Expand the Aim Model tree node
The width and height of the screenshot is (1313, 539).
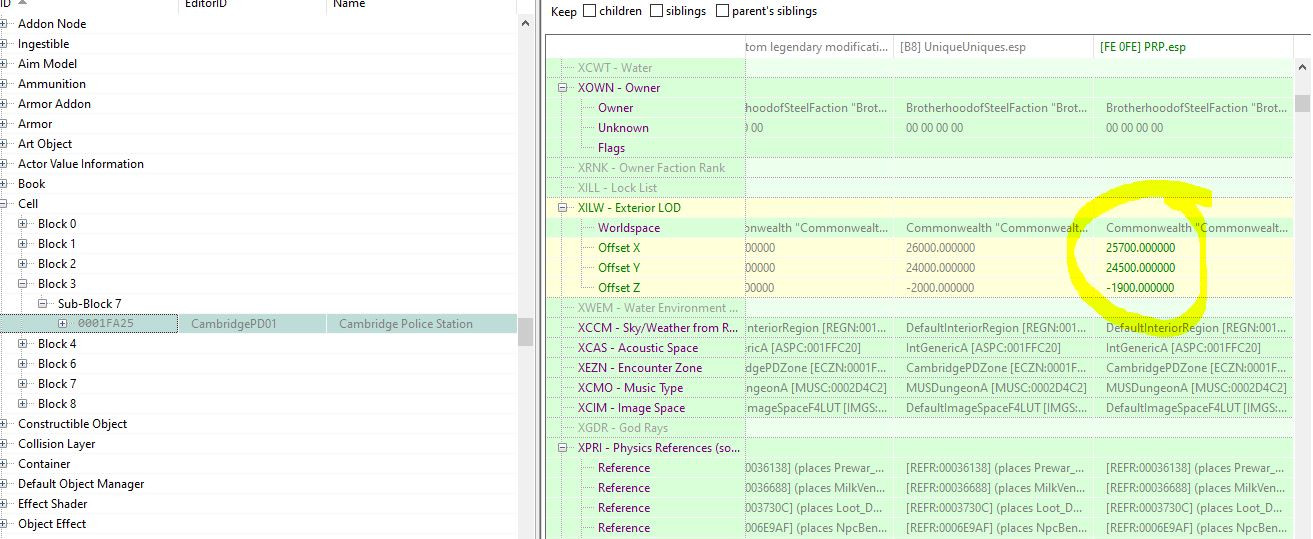(x=4, y=64)
